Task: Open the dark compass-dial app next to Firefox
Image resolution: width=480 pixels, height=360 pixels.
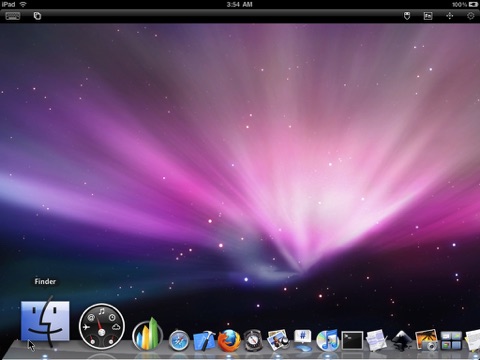Action: pyautogui.click(x=253, y=340)
